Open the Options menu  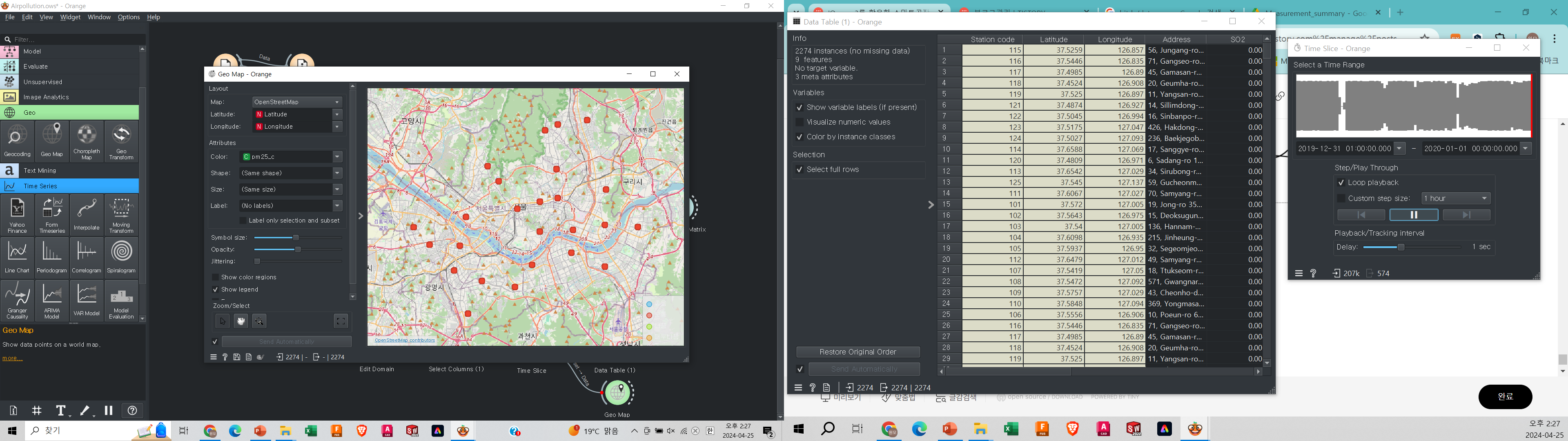129,17
